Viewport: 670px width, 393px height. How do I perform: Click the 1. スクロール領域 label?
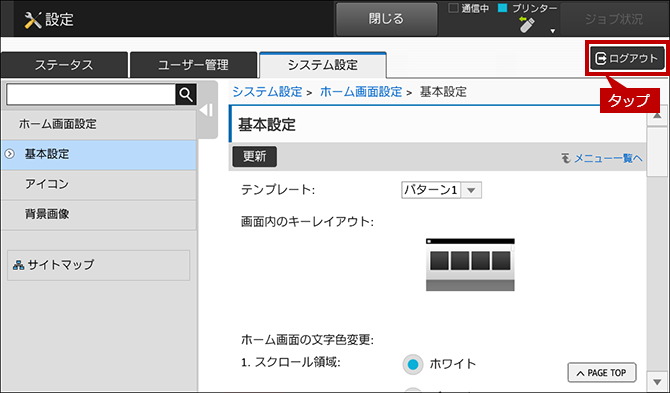tap(291, 363)
